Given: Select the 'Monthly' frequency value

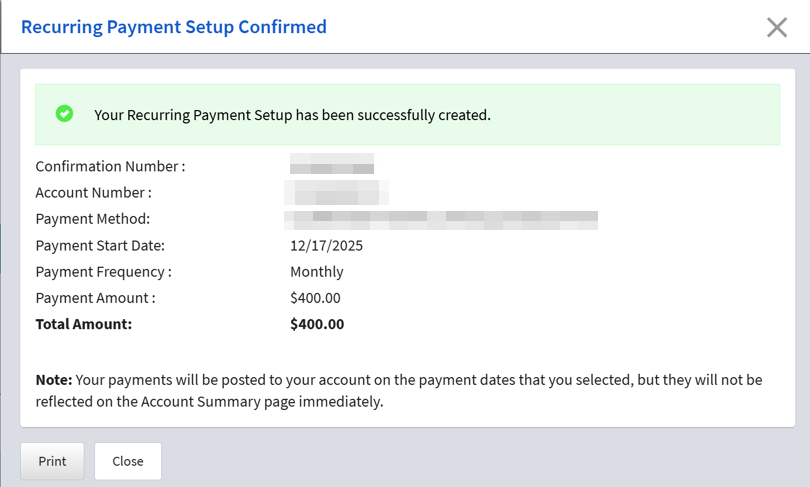Looking at the screenshot, I should (x=317, y=271).
